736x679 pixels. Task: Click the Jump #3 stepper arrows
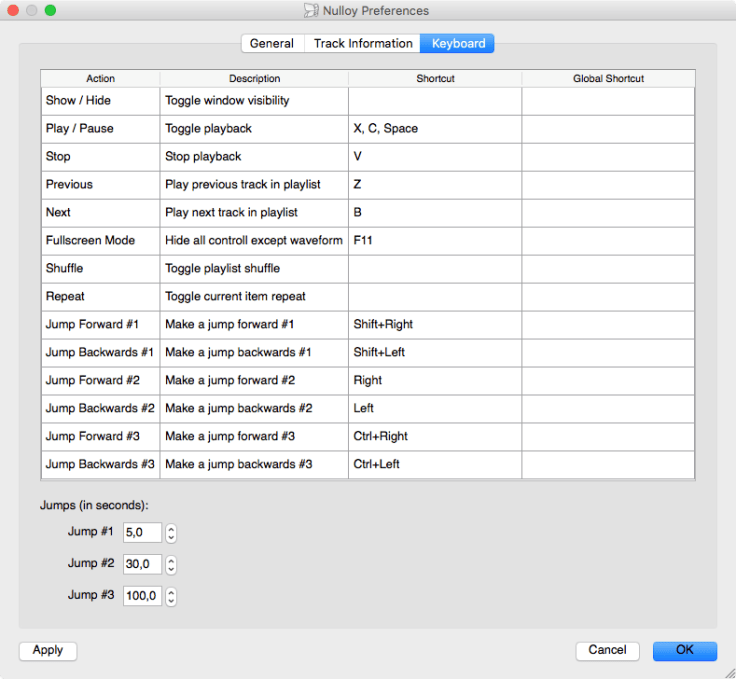(x=171, y=597)
